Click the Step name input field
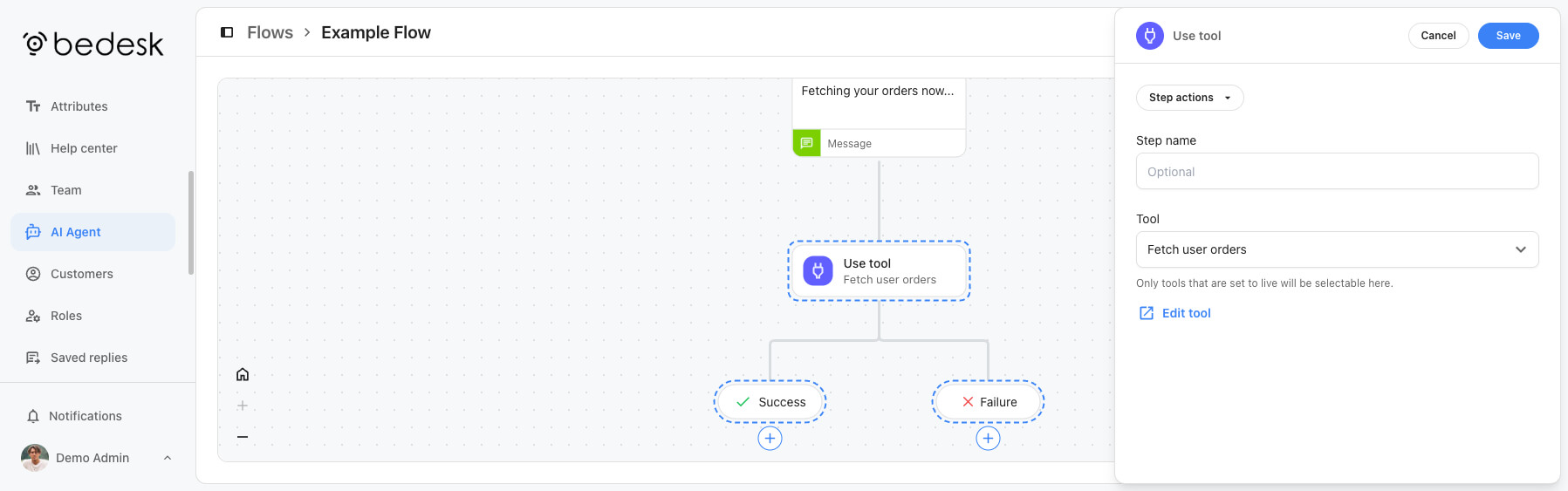The image size is (1568, 491). coord(1337,172)
